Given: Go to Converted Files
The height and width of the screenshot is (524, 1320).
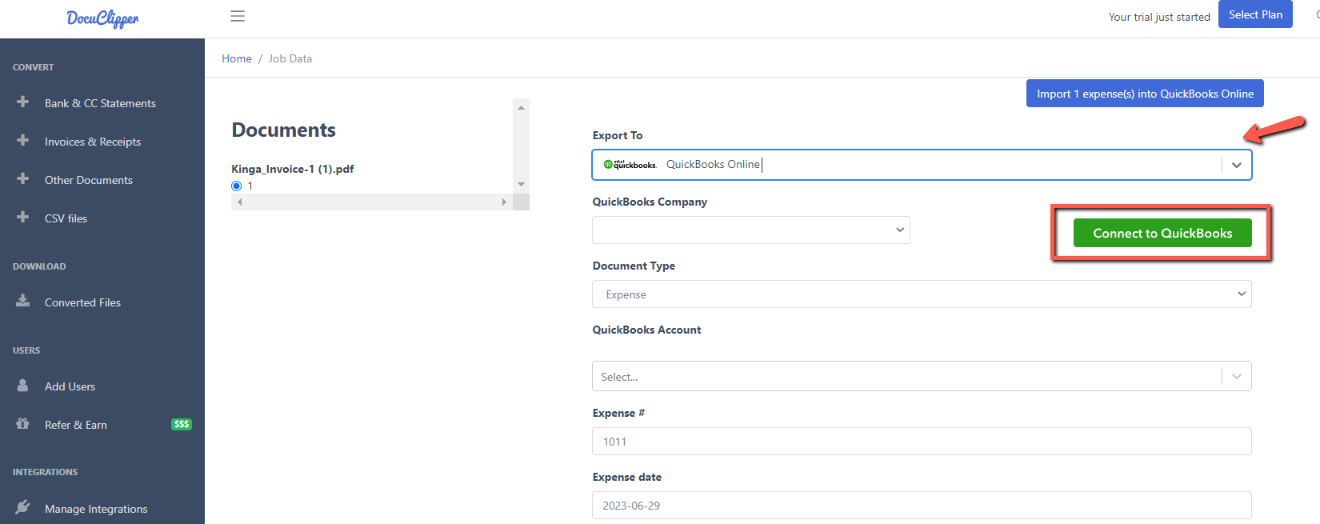Looking at the screenshot, I should click(83, 302).
